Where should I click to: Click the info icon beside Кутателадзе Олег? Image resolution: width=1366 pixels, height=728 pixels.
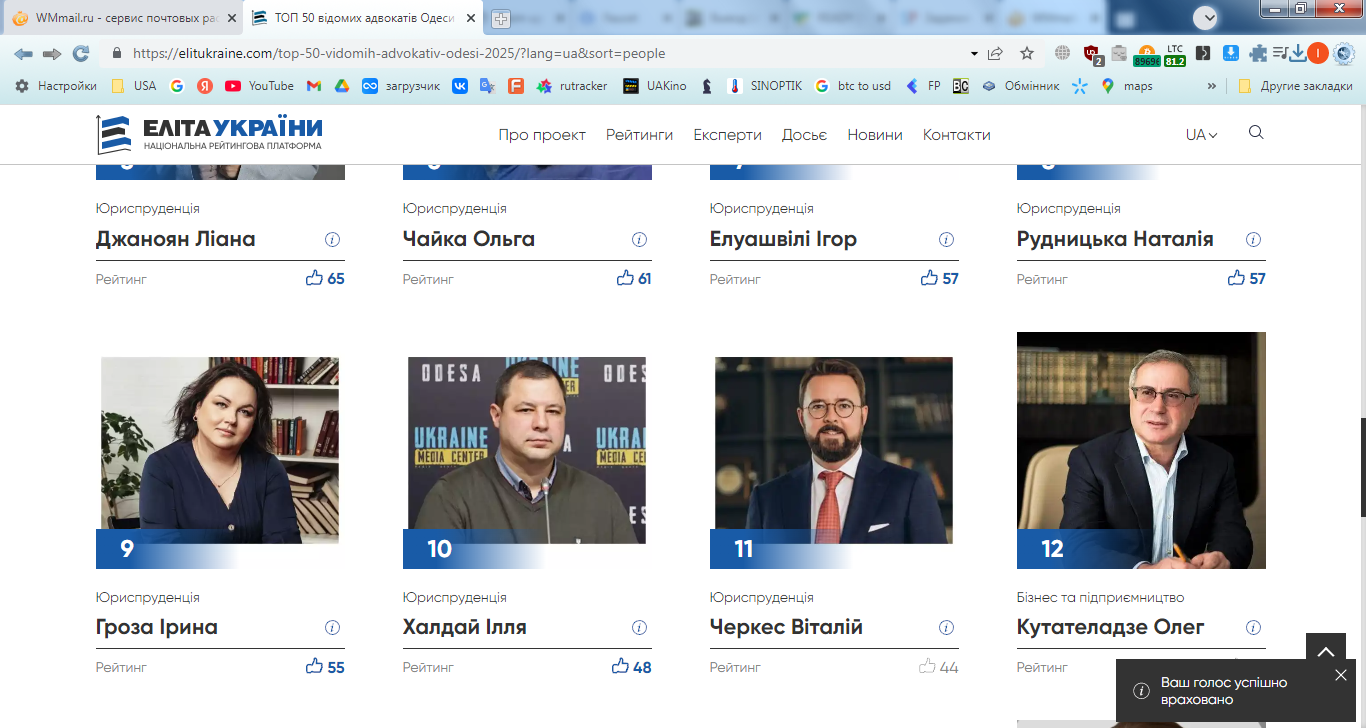coord(1254,628)
